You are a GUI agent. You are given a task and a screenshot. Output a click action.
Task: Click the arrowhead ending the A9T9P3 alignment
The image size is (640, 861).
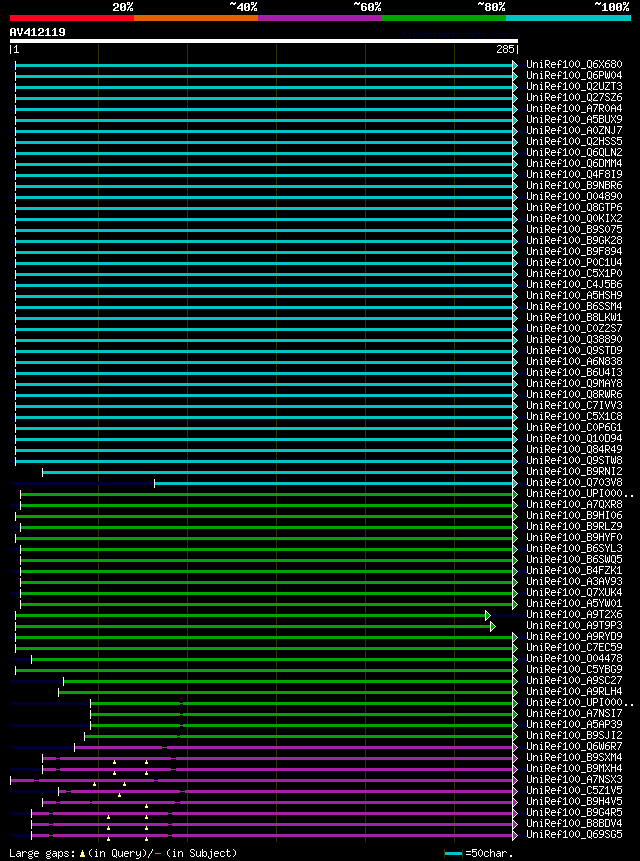point(493,626)
